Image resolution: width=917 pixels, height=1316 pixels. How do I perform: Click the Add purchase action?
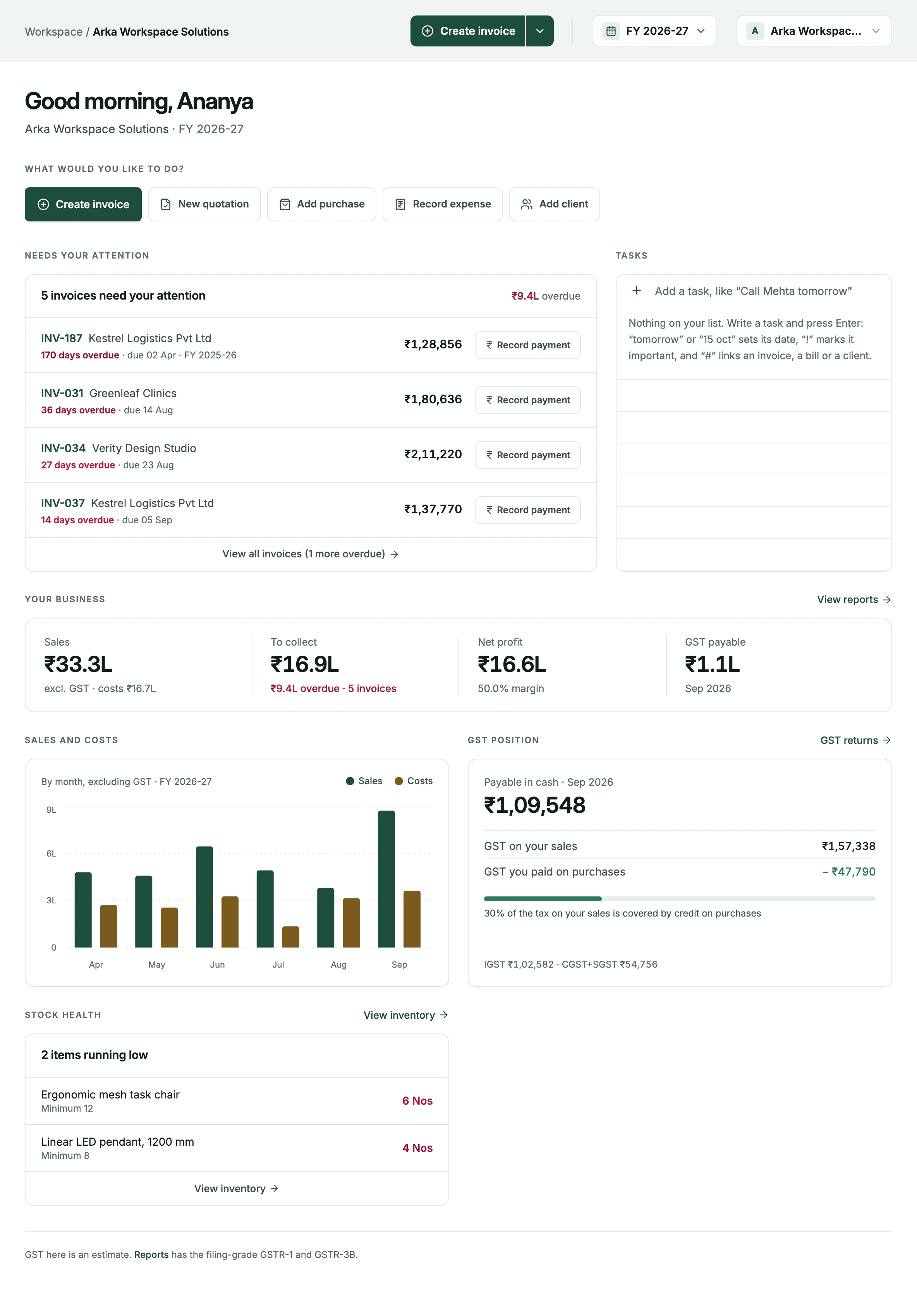[x=322, y=204]
